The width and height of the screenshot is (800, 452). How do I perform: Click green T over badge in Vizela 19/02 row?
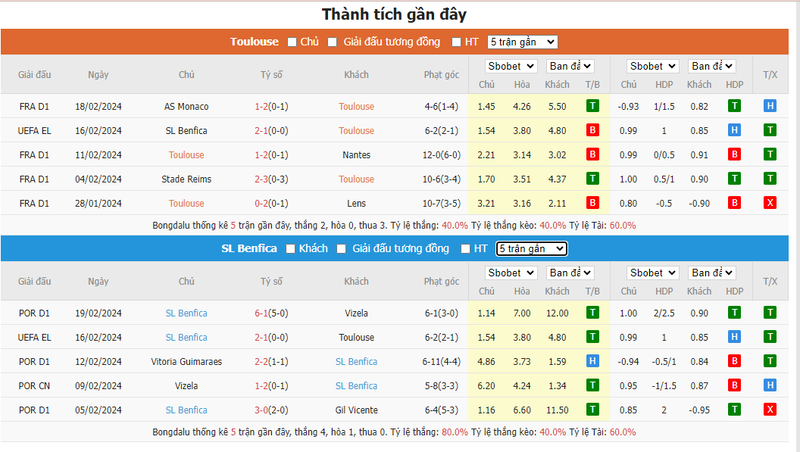770,313
